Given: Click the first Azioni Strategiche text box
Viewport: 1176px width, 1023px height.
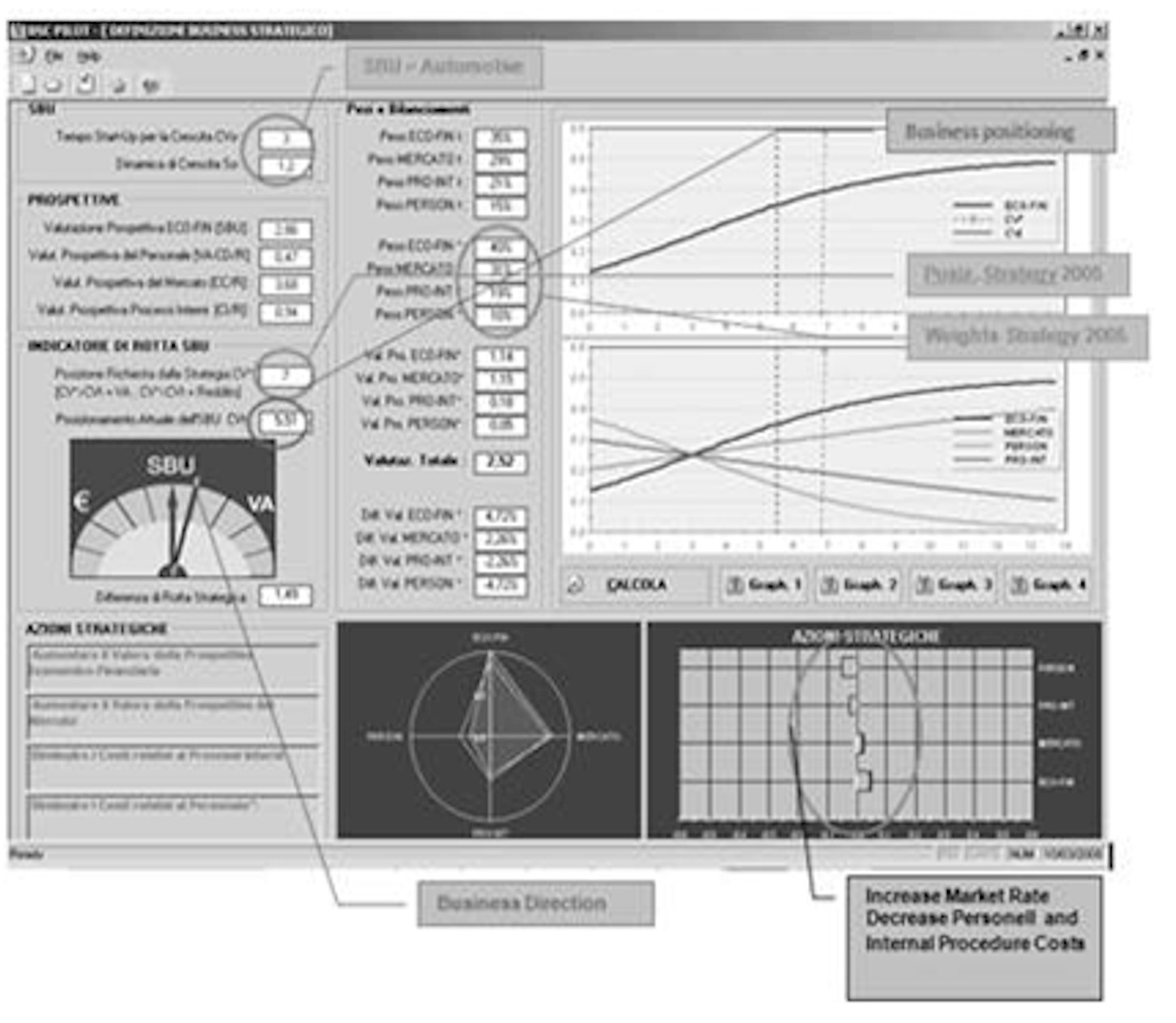Looking at the screenshot, I should (x=173, y=666).
